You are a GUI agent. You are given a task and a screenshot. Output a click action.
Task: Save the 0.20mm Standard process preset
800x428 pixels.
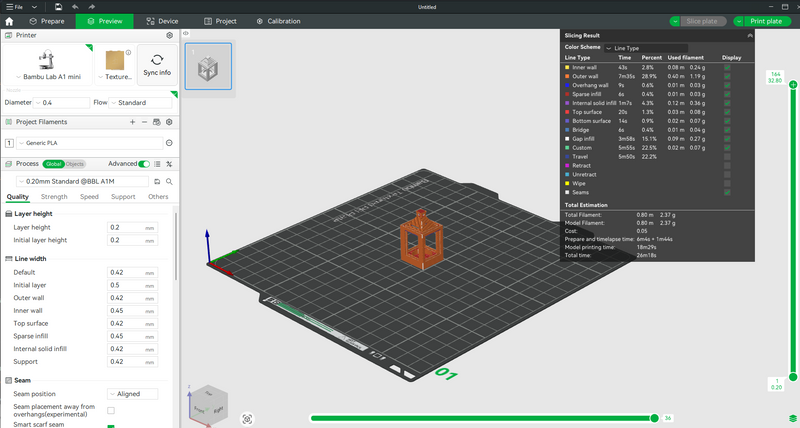[157, 181]
